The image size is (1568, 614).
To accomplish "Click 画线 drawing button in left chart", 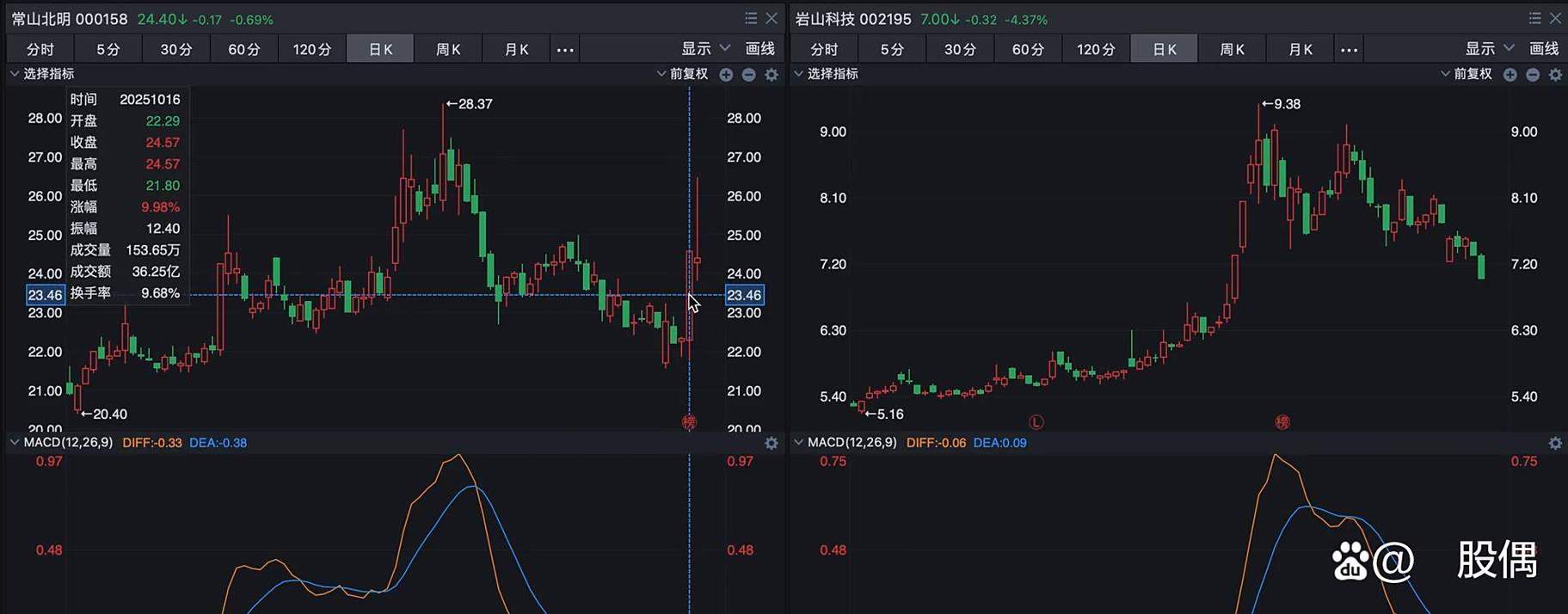I will point(759,49).
